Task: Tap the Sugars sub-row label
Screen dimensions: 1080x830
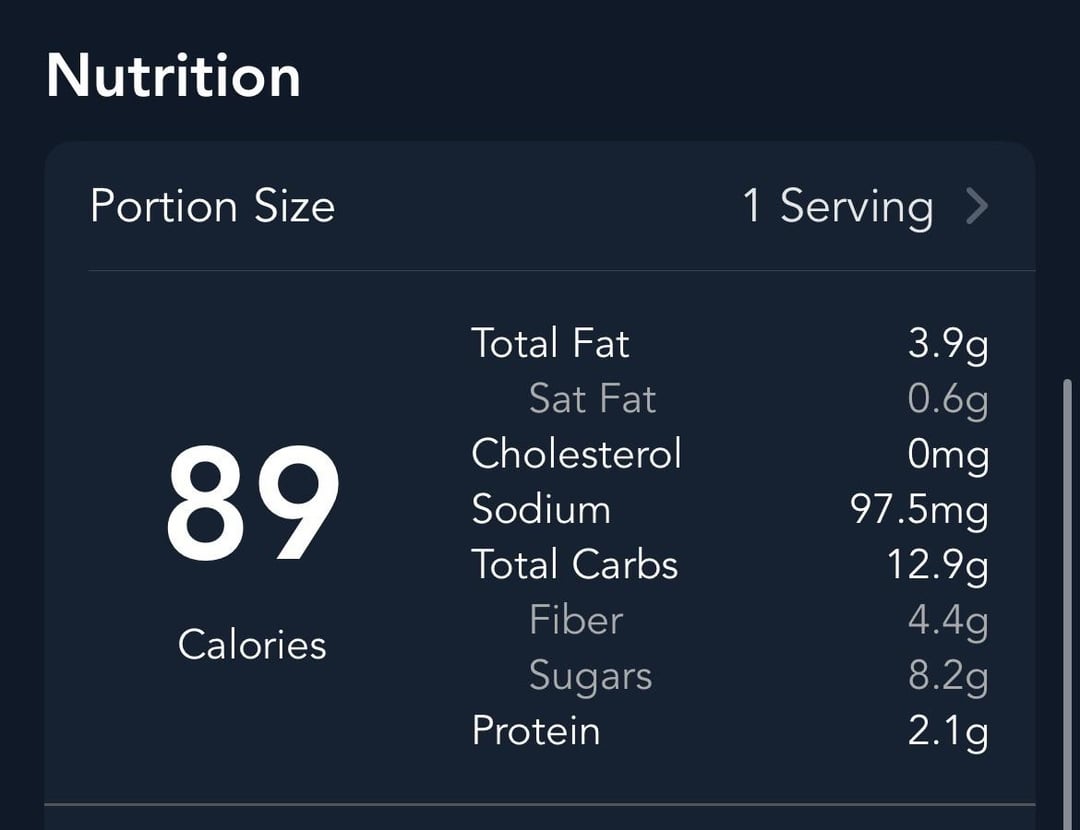Action: pyautogui.click(x=590, y=676)
